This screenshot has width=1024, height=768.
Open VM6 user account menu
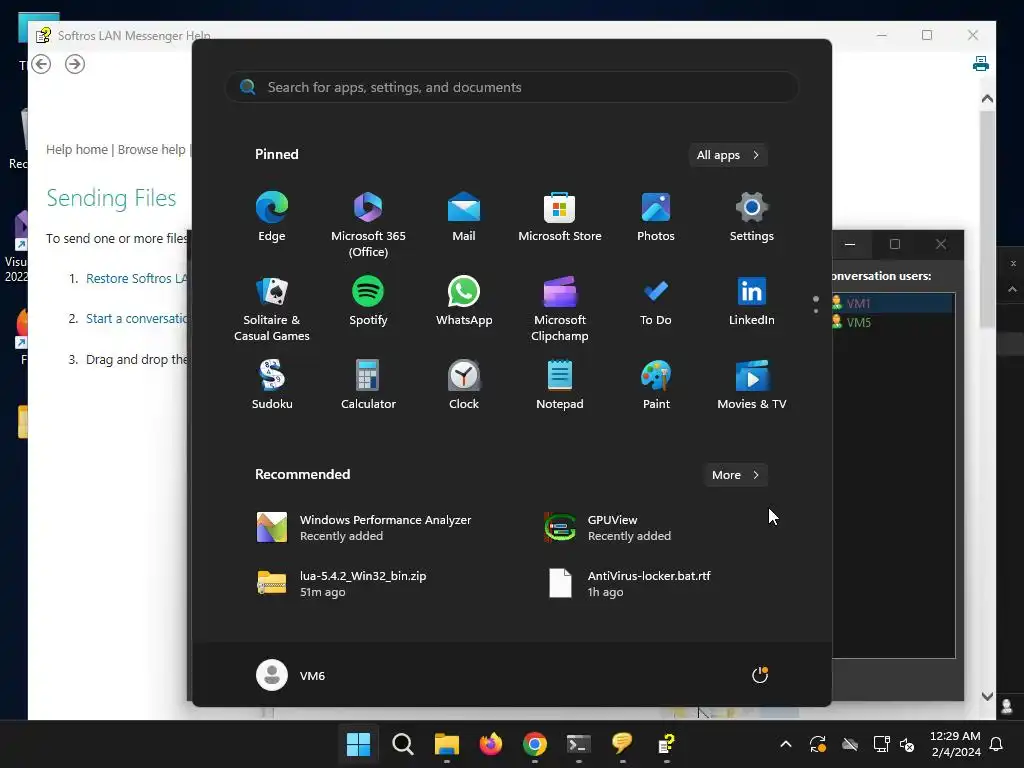point(291,675)
